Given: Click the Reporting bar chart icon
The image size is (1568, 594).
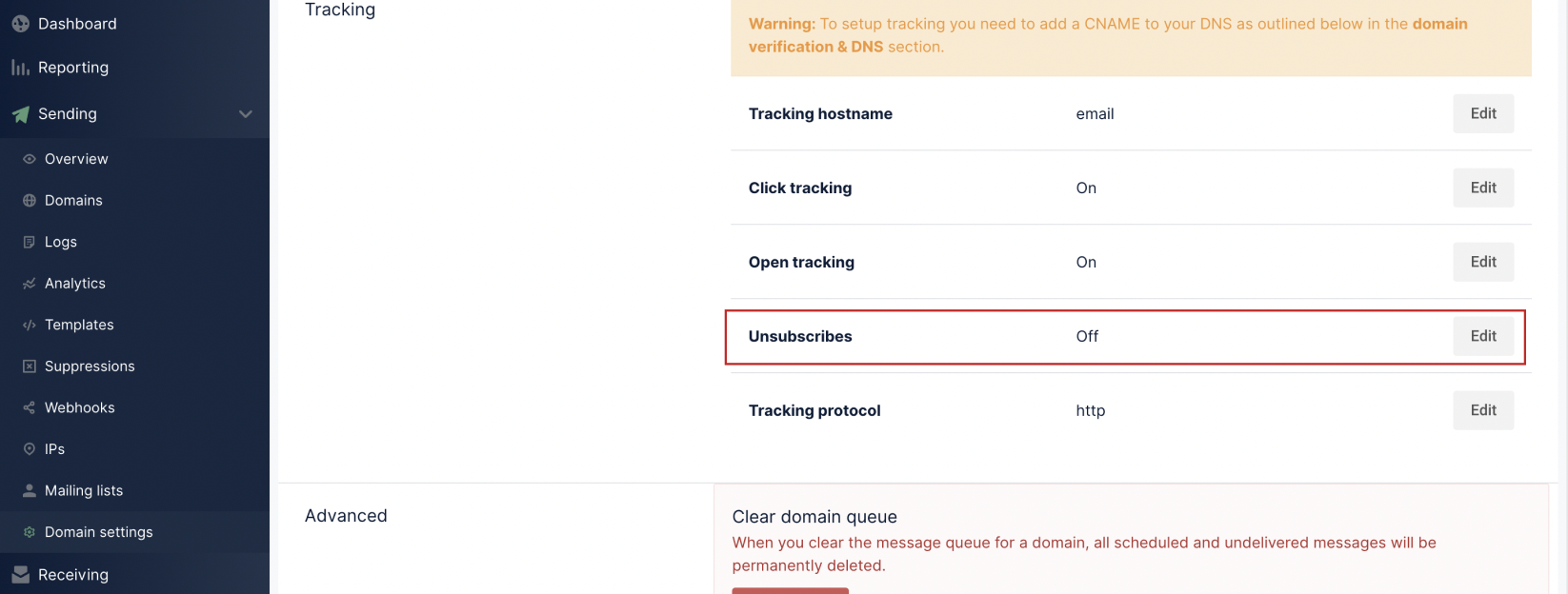Looking at the screenshot, I should 20,68.
